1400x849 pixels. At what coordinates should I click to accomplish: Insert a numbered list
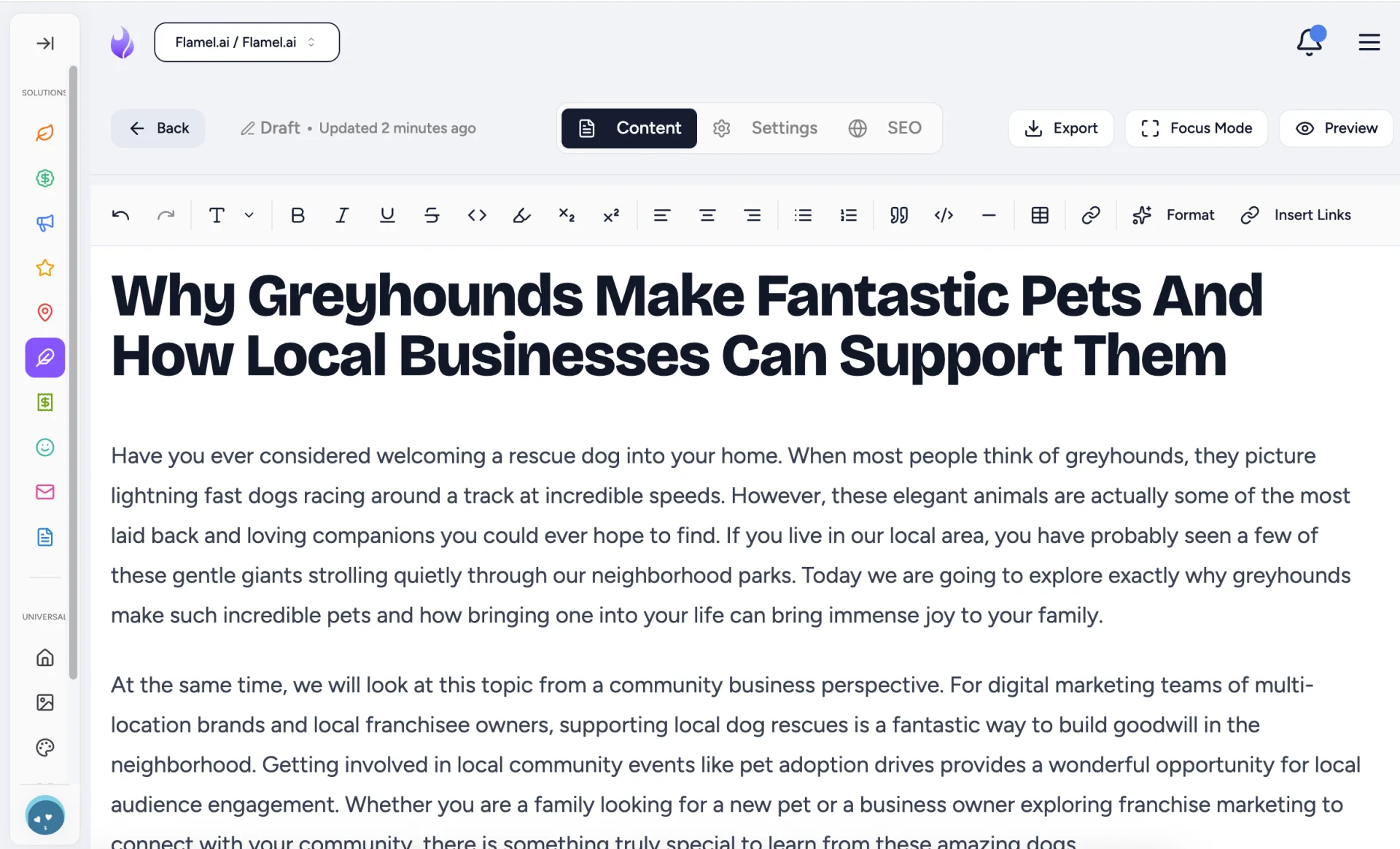coord(848,215)
